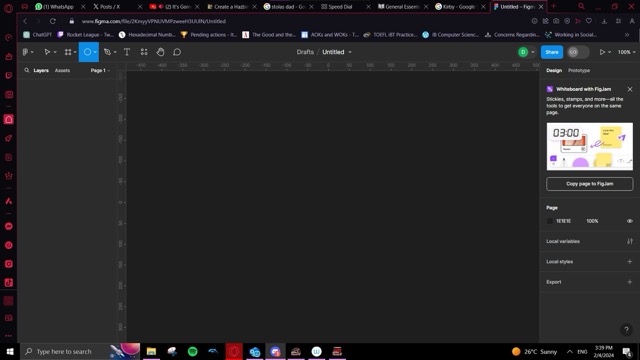Expand the Untitled file name menu

tap(337, 52)
